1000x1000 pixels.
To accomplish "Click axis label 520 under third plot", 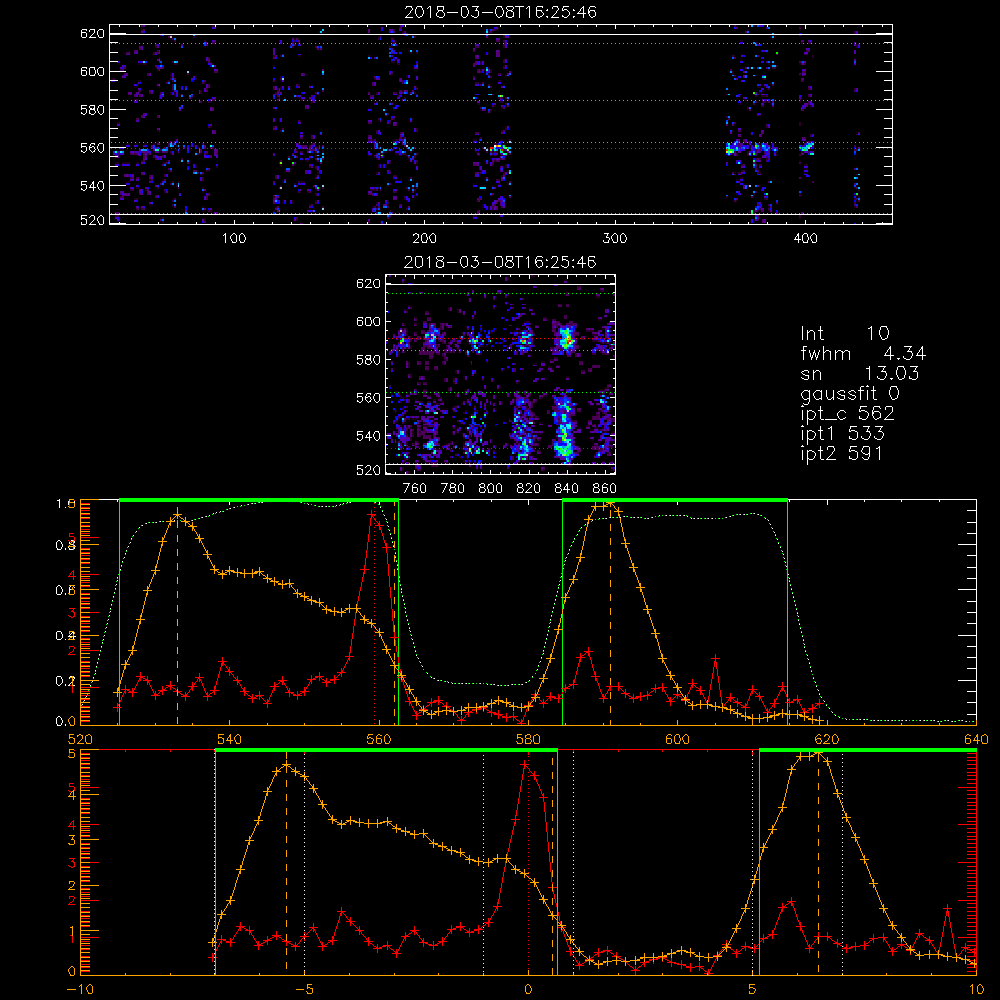I will coord(80,740).
